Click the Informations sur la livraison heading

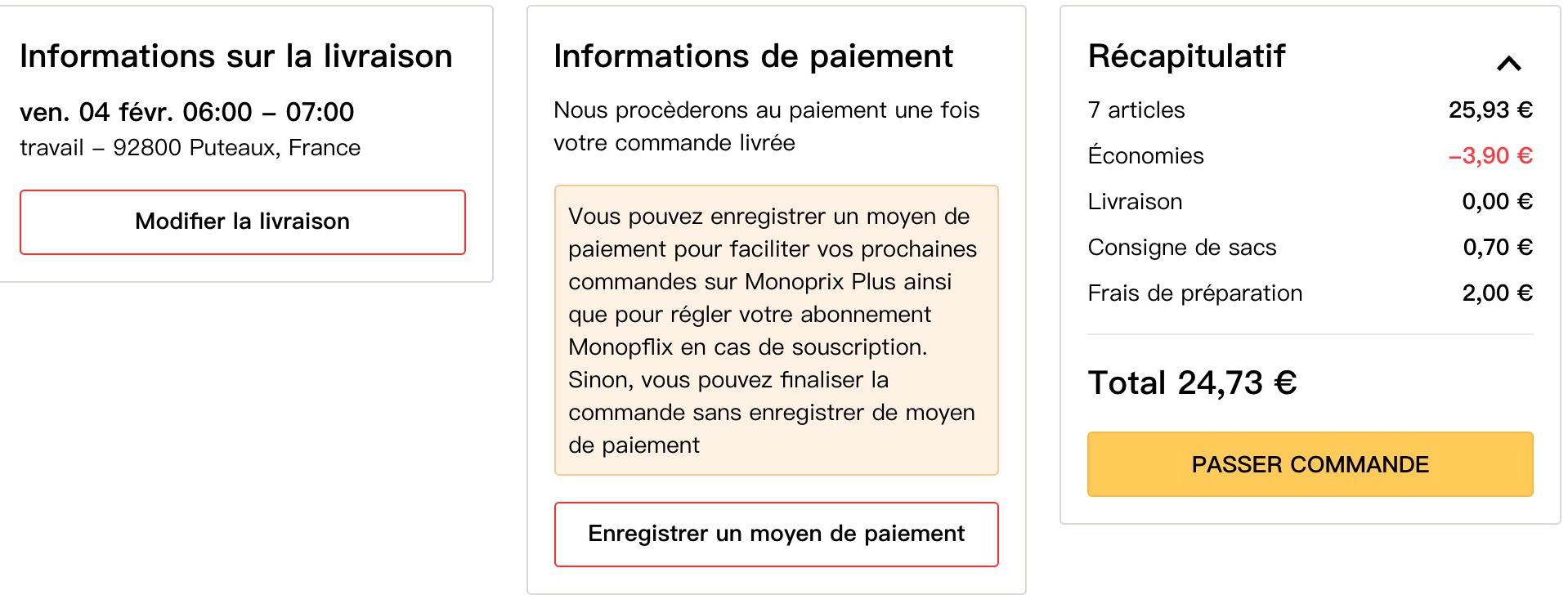tap(236, 56)
